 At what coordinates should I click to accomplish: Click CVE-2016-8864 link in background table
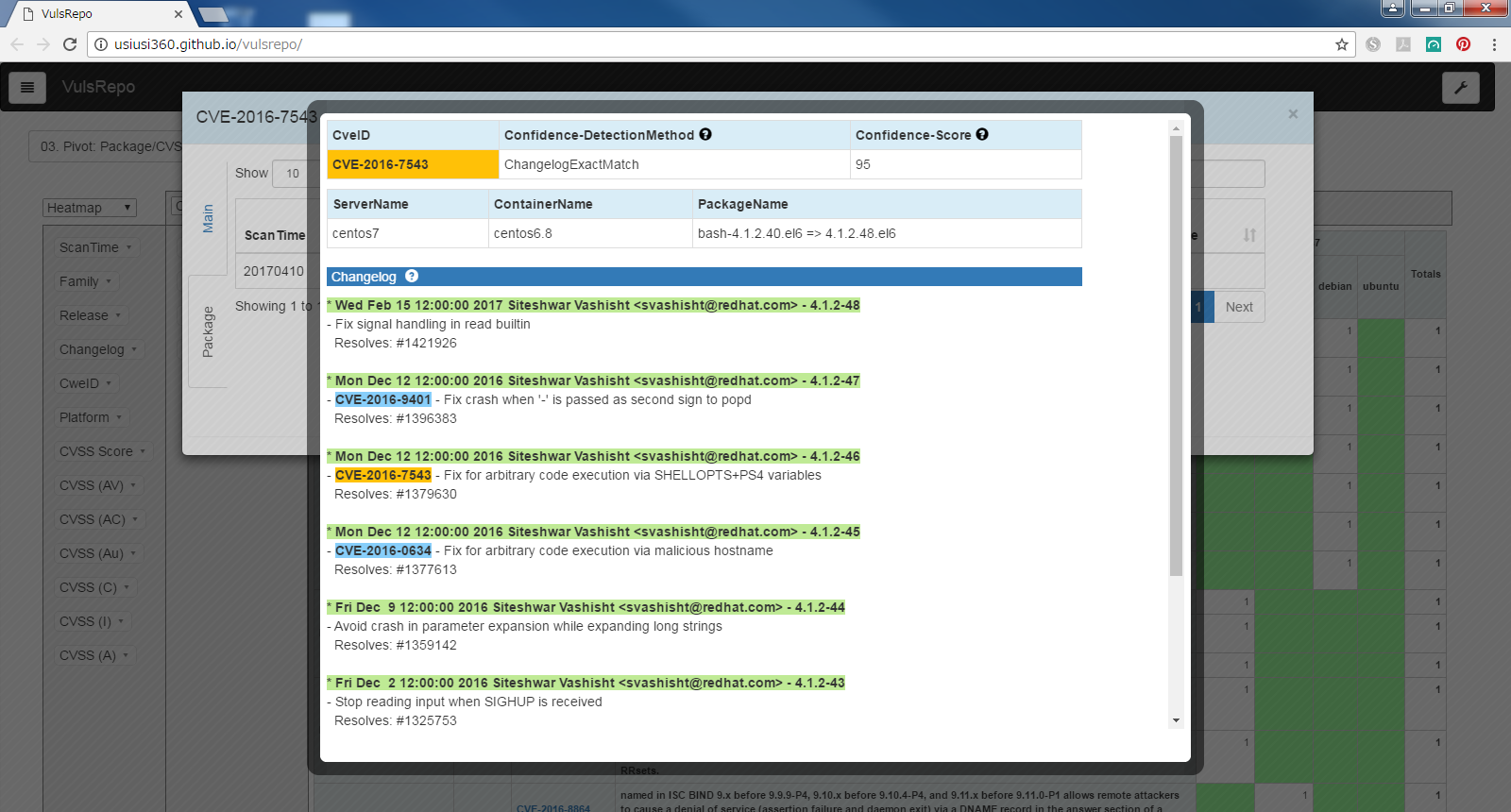coord(553,808)
